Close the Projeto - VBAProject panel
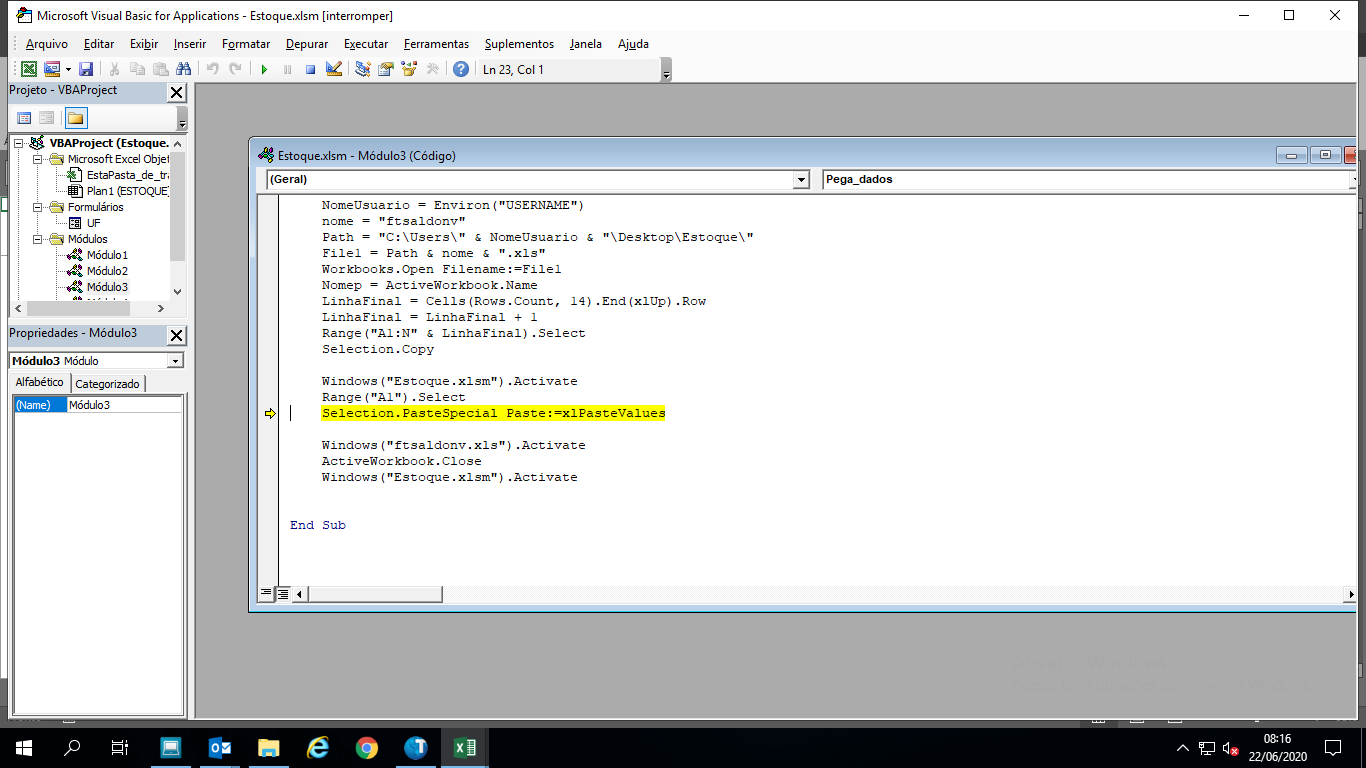1366x768 pixels. click(176, 92)
